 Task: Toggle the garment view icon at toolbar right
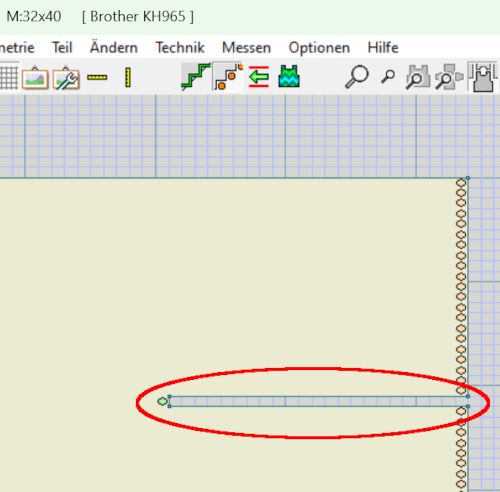pos(483,77)
